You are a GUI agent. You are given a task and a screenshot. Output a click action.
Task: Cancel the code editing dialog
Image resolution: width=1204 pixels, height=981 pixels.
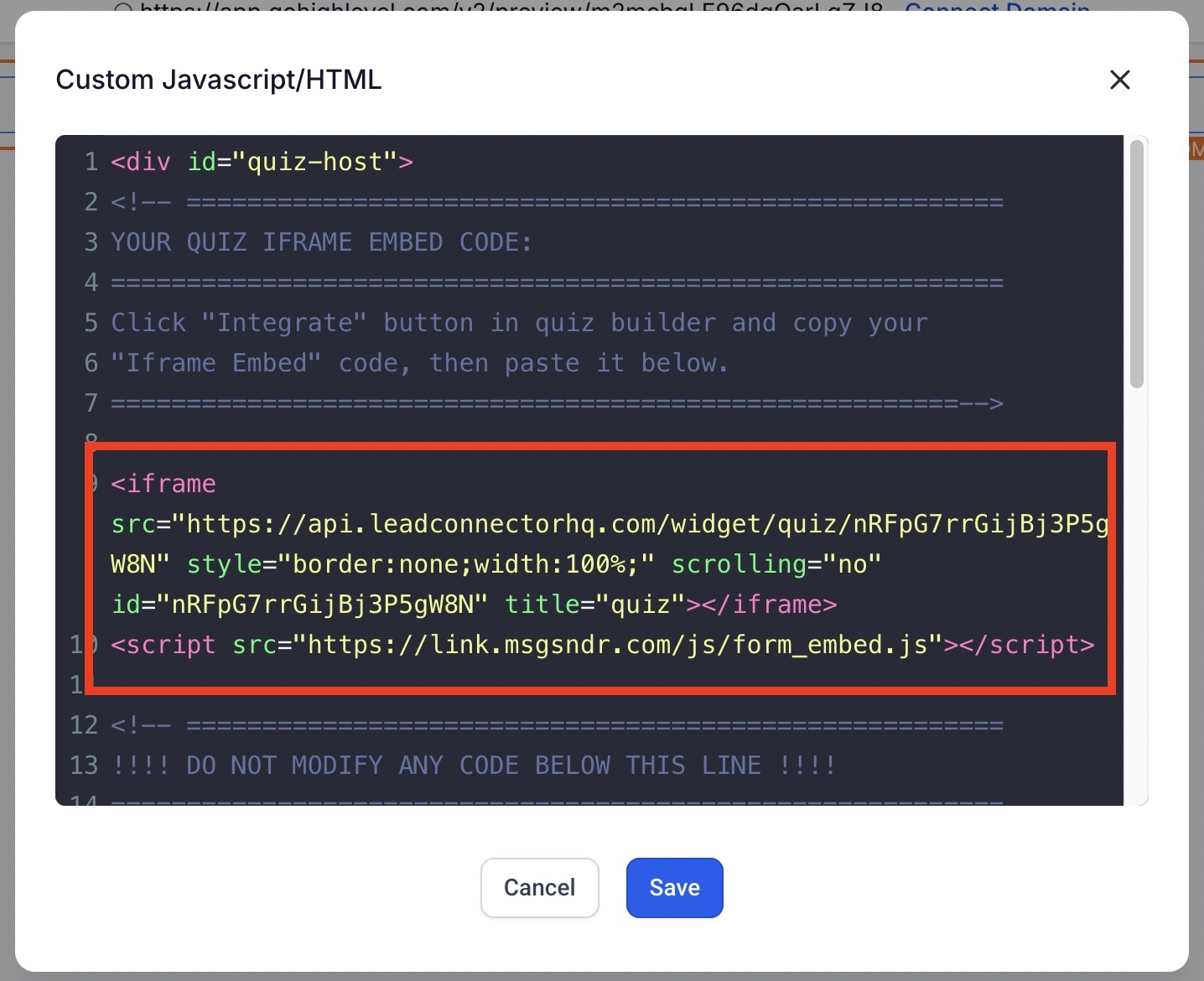click(x=539, y=887)
